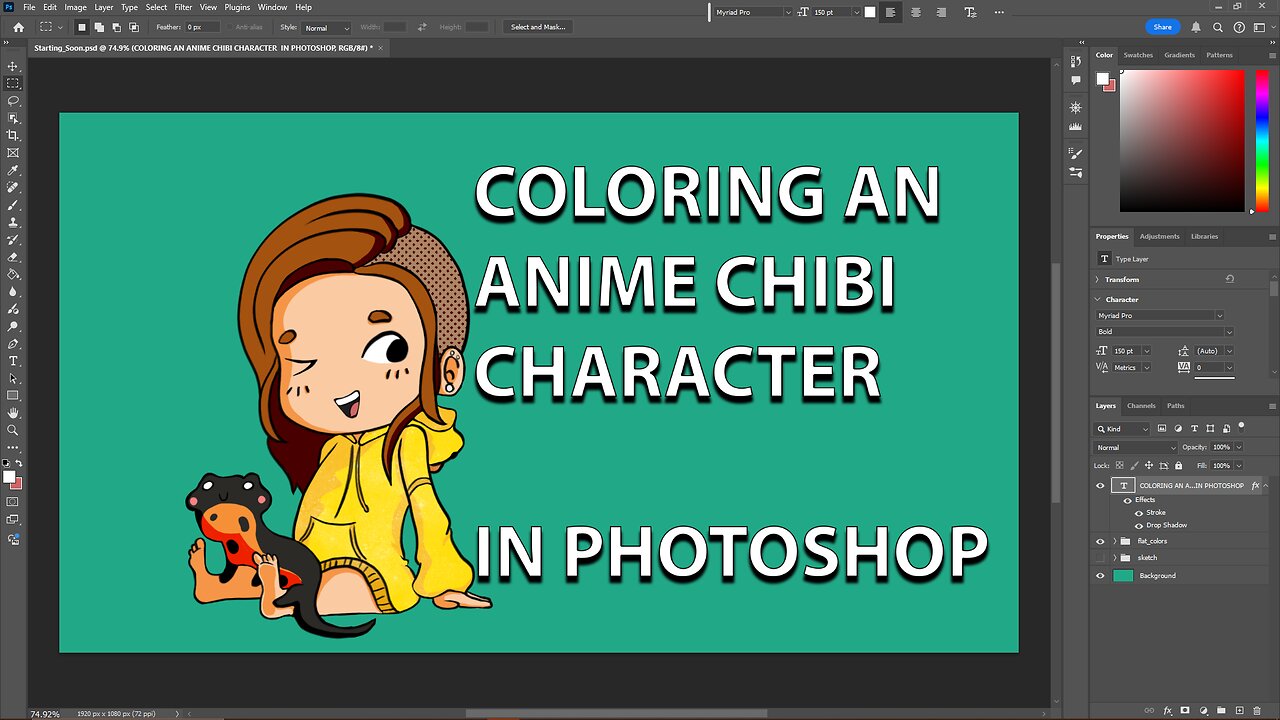1280x720 pixels.
Task: Select the Eraser tool
Action: pos(13,257)
